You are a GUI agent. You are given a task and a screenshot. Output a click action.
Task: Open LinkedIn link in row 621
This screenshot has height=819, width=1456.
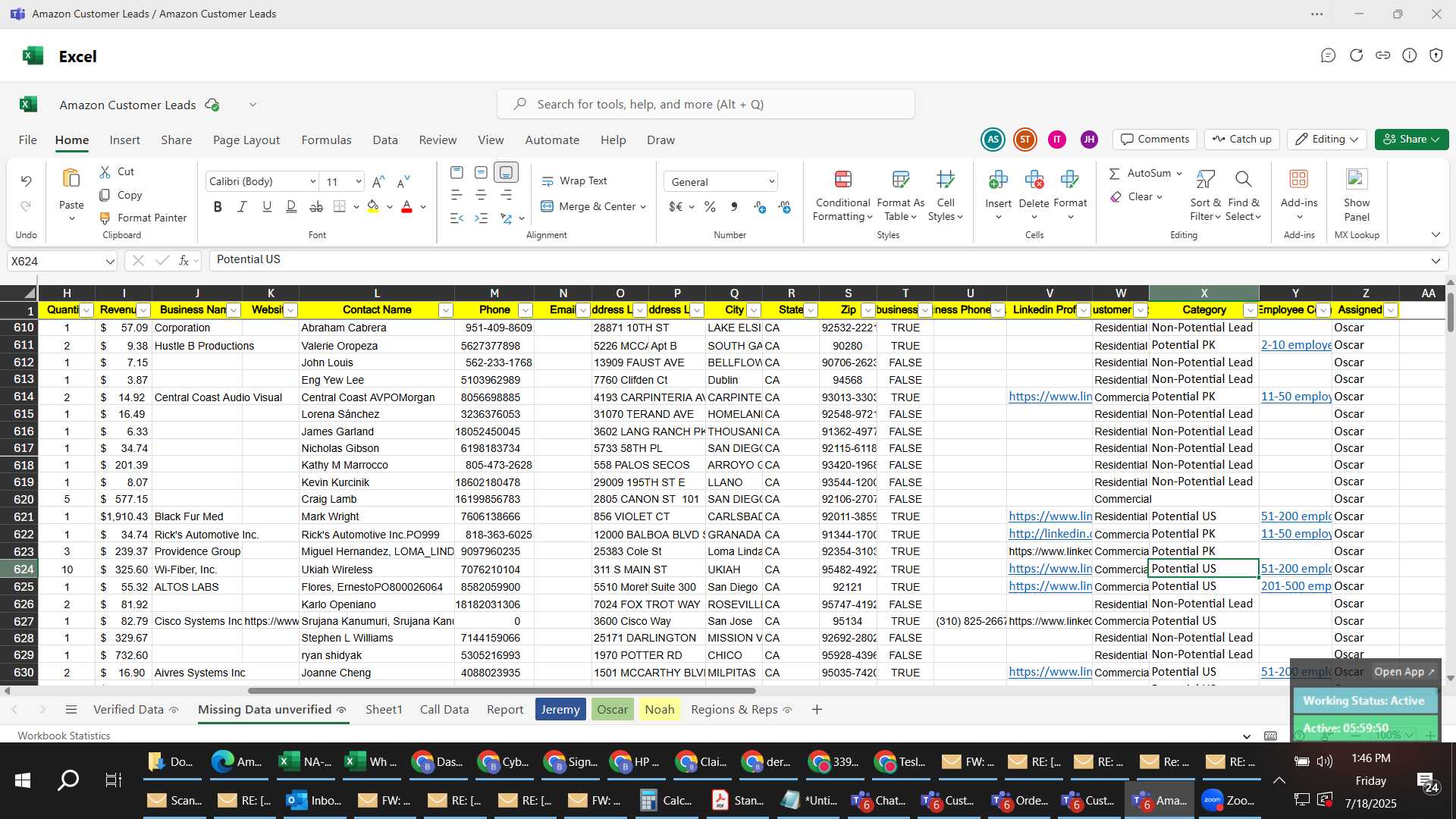click(x=1050, y=516)
